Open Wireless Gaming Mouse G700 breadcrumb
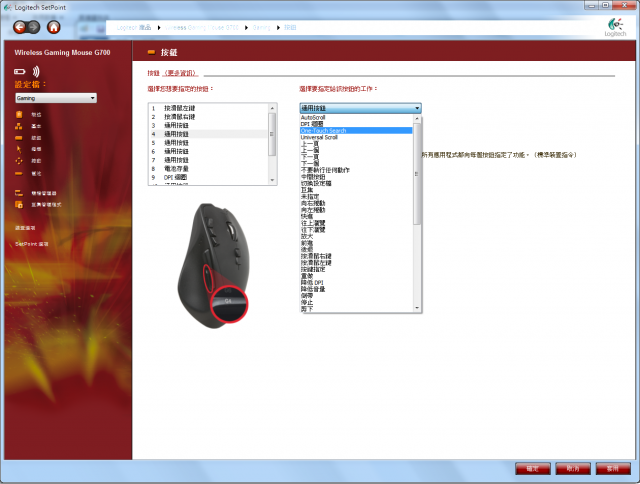 pyautogui.click(x=202, y=27)
